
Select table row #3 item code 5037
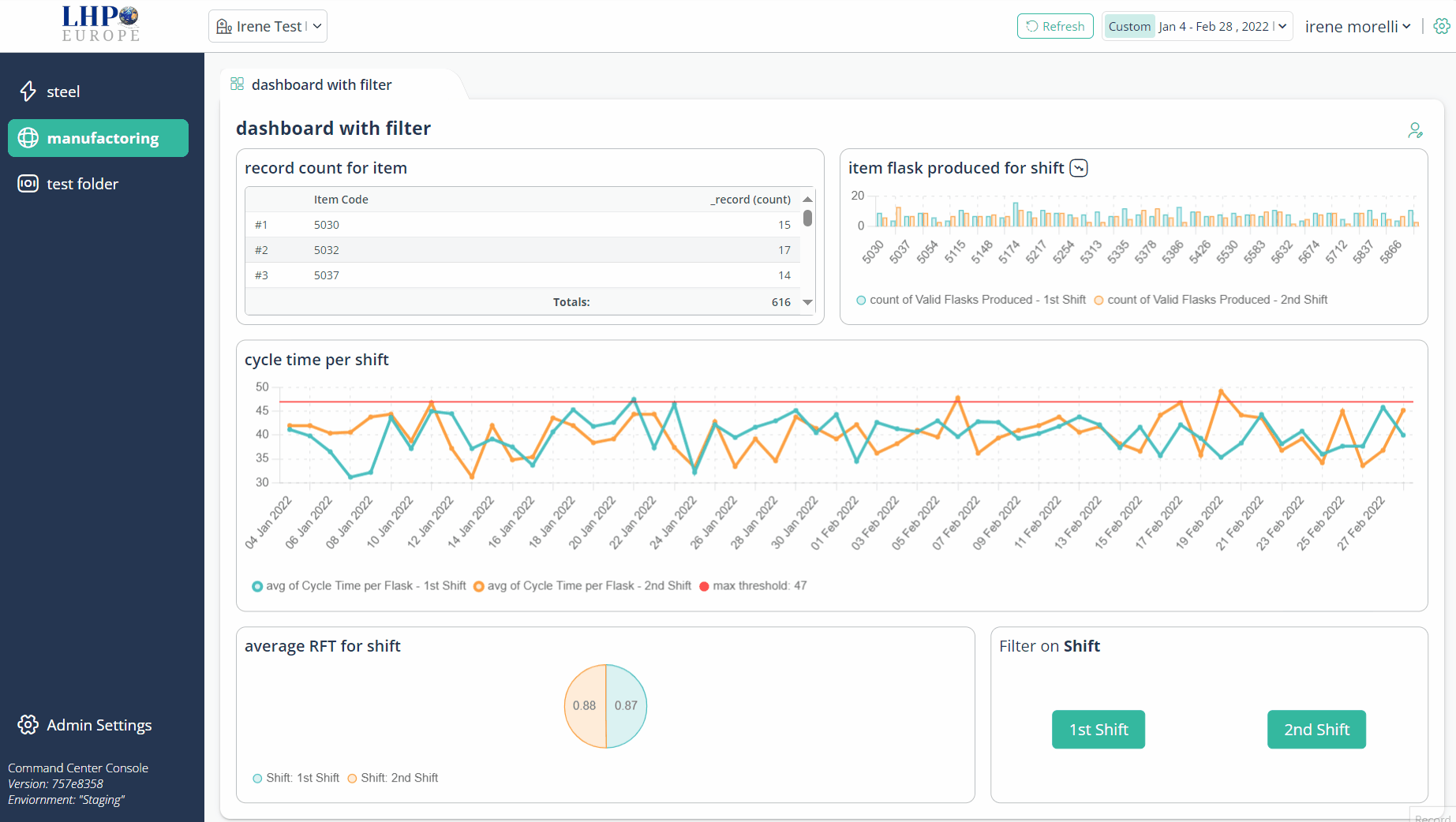(x=522, y=275)
